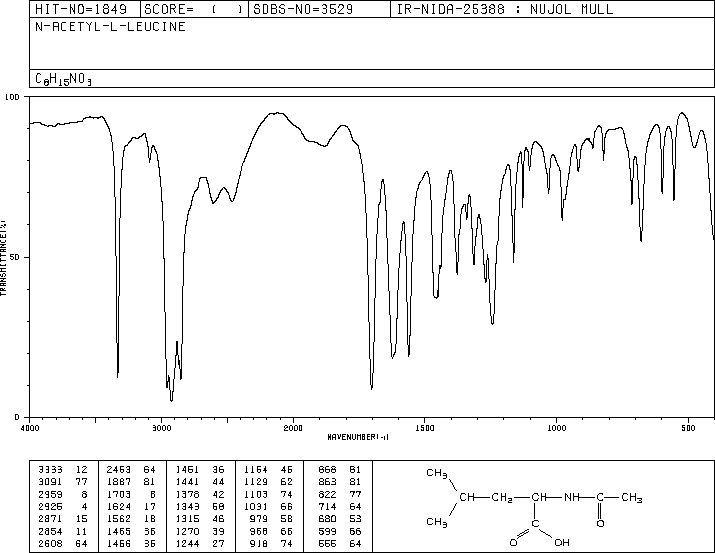The width and height of the screenshot is (715, 553).
Task: Click transmittance value 27 beside 1244
Action: 218,544
